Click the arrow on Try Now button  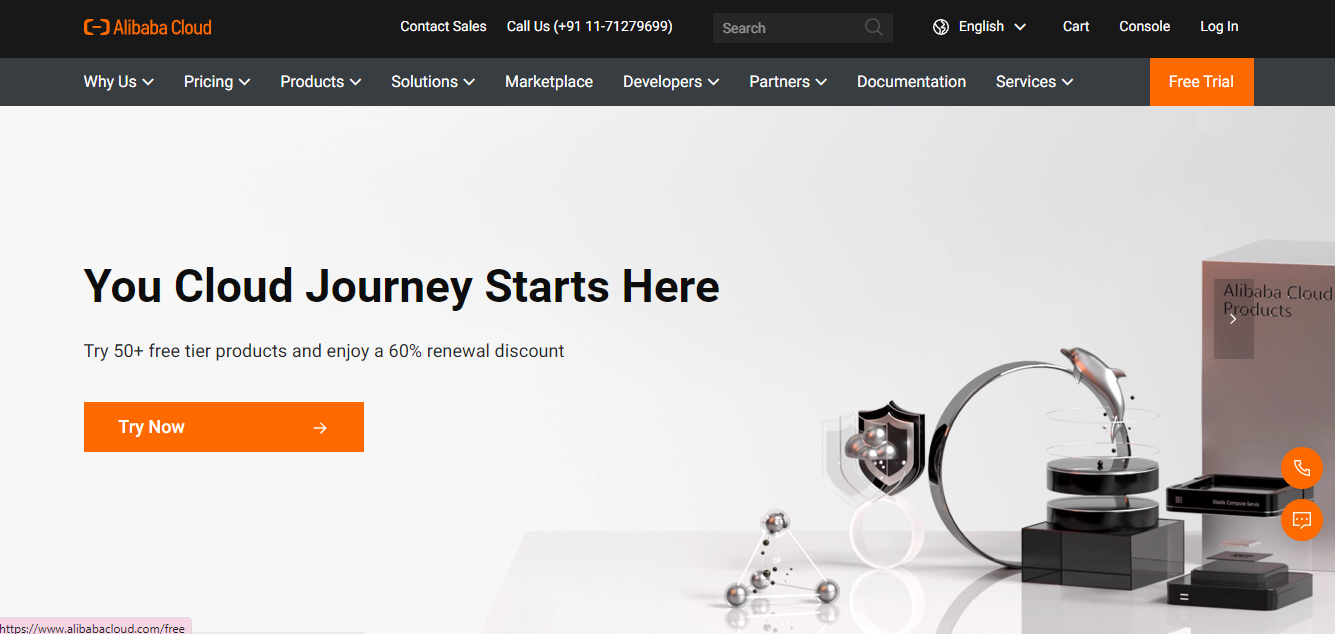[x=320, y=428]
